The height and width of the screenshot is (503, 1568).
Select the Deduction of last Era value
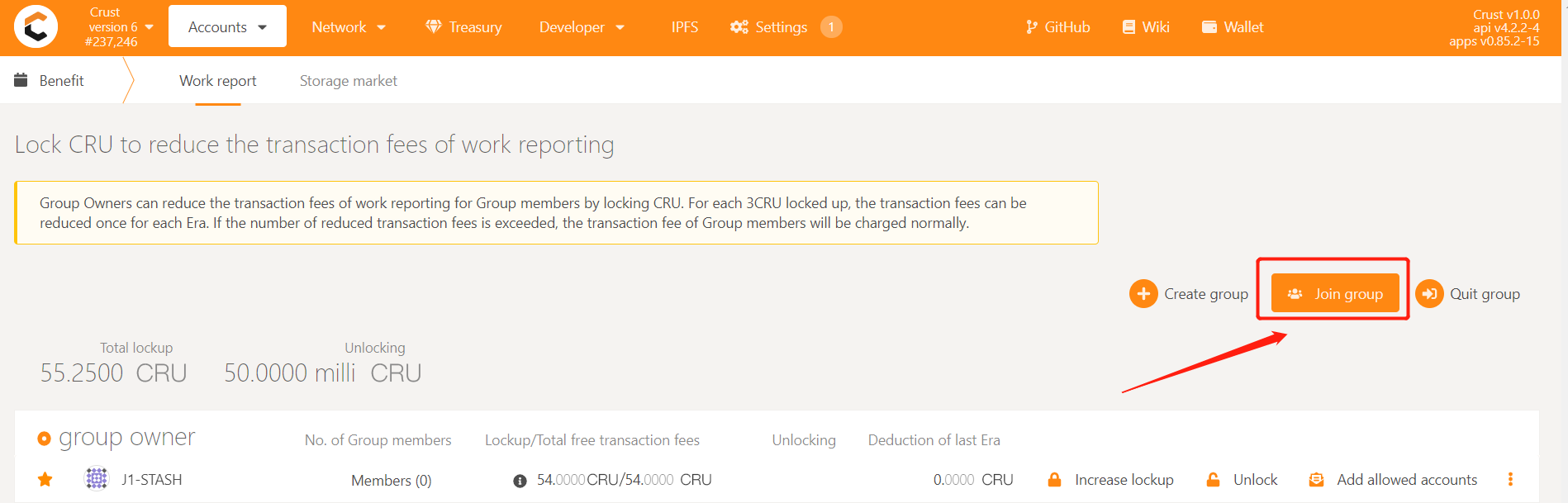coord(973,479)
